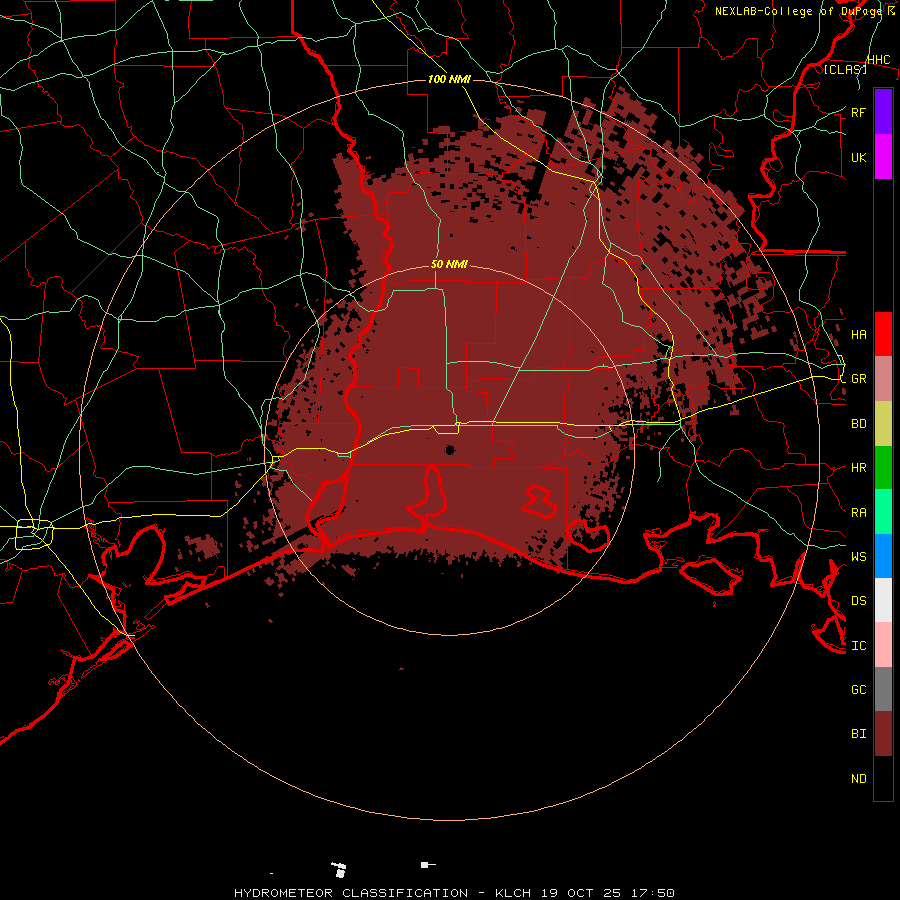Click the HYDROMETEOR CLASSIFICATION title text

351,893
